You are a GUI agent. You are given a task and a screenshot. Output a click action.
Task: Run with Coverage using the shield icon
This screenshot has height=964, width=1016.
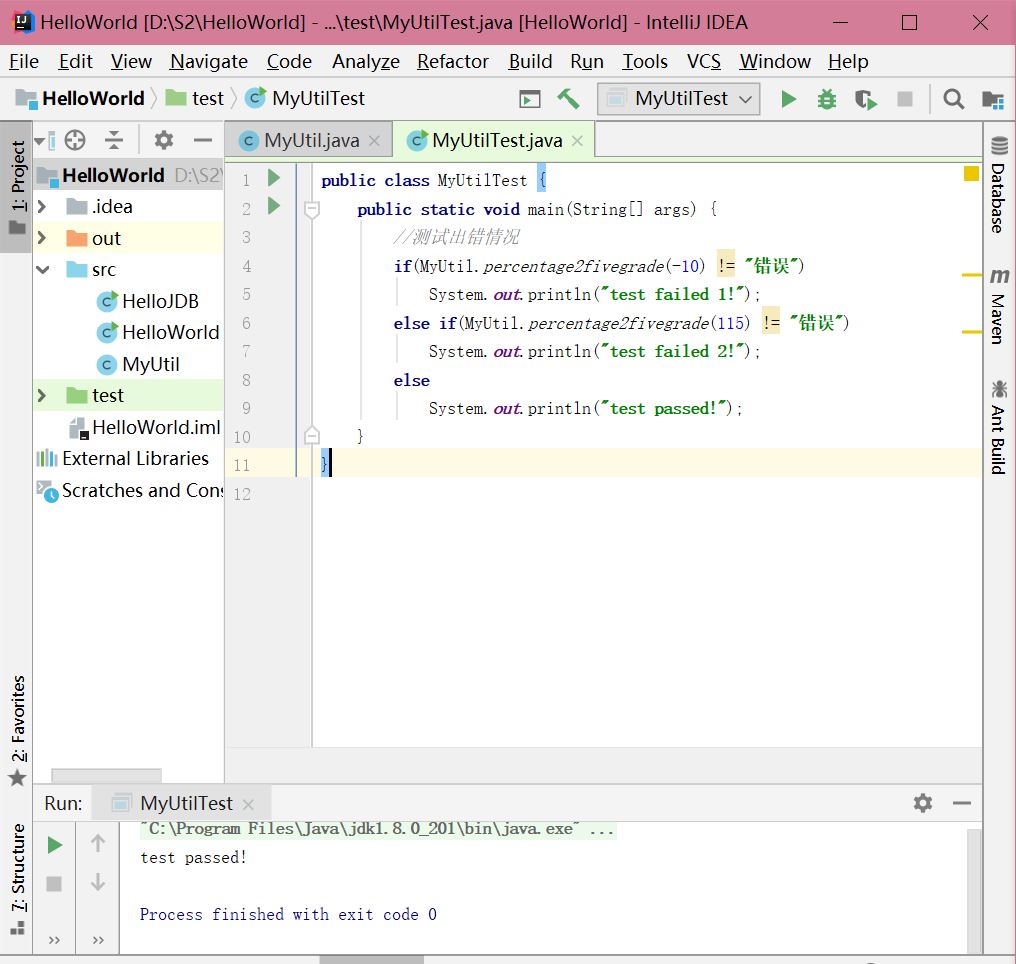(866, 99)
